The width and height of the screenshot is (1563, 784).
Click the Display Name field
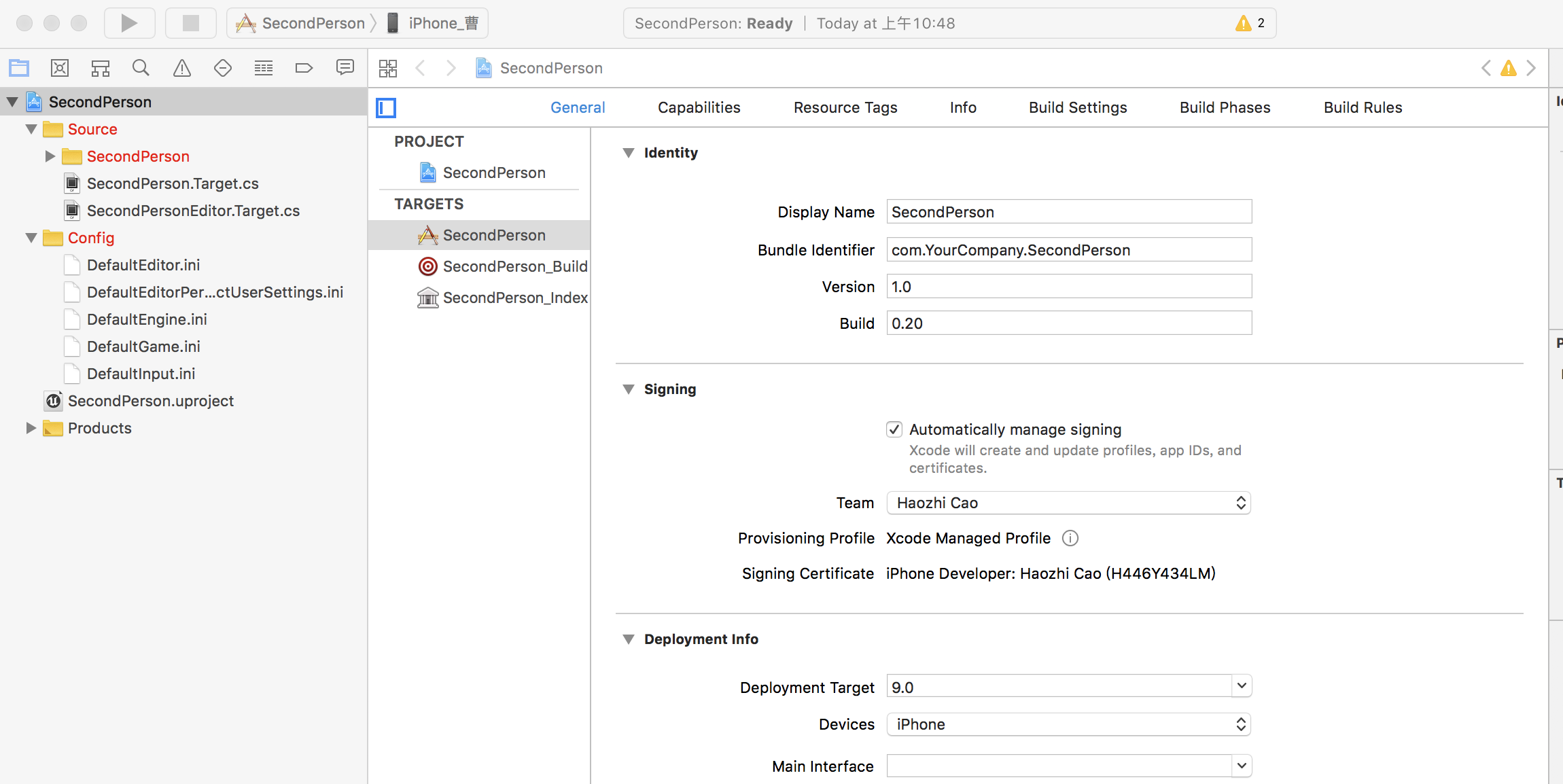point(1069,211)
